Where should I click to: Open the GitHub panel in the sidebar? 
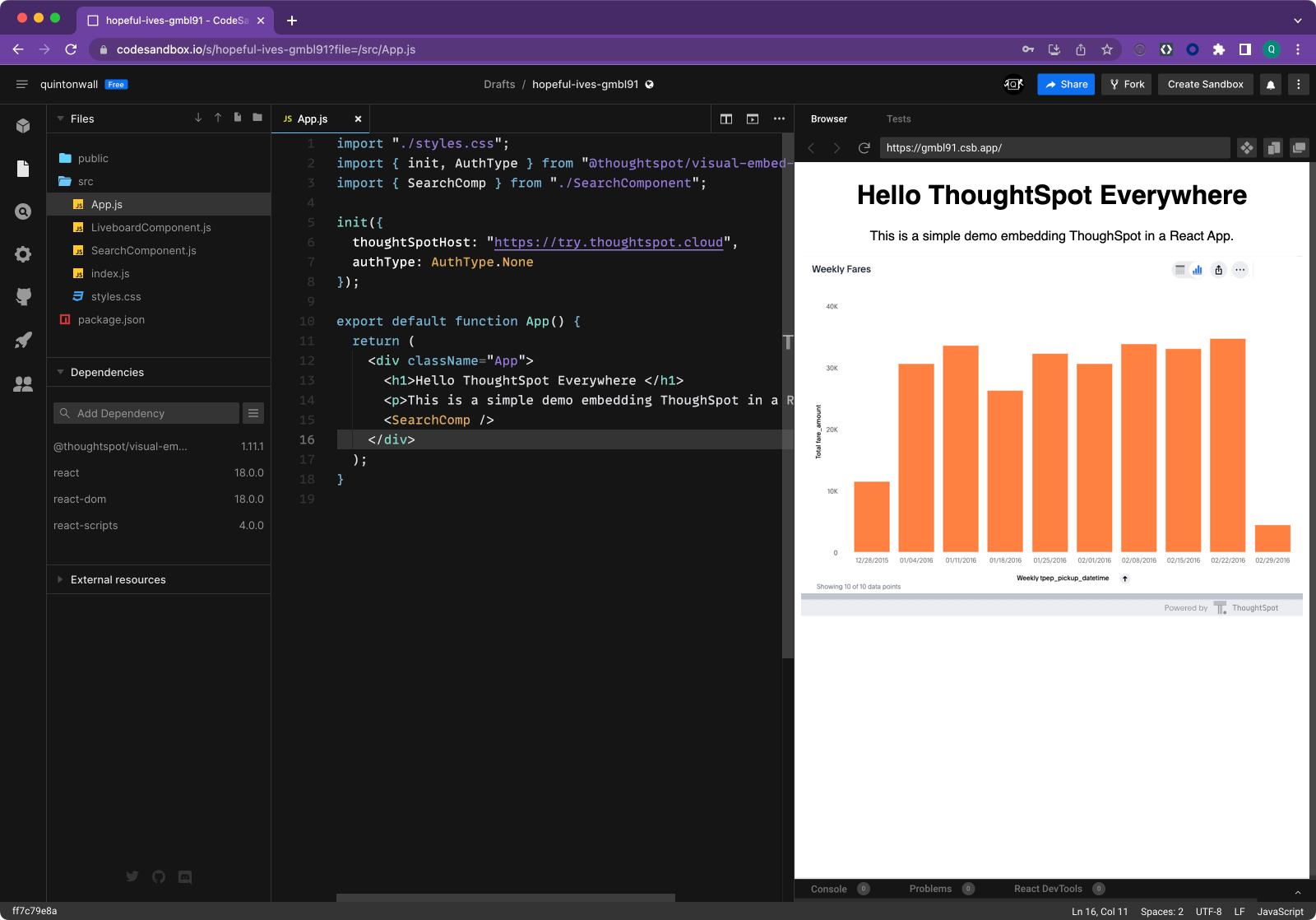(x=23, y=296)
